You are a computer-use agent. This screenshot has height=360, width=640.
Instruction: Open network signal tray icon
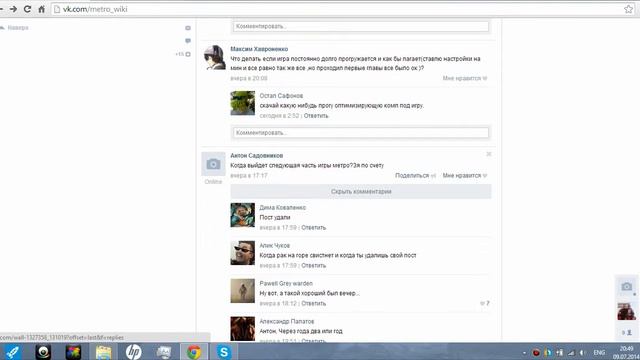(571, 353)
